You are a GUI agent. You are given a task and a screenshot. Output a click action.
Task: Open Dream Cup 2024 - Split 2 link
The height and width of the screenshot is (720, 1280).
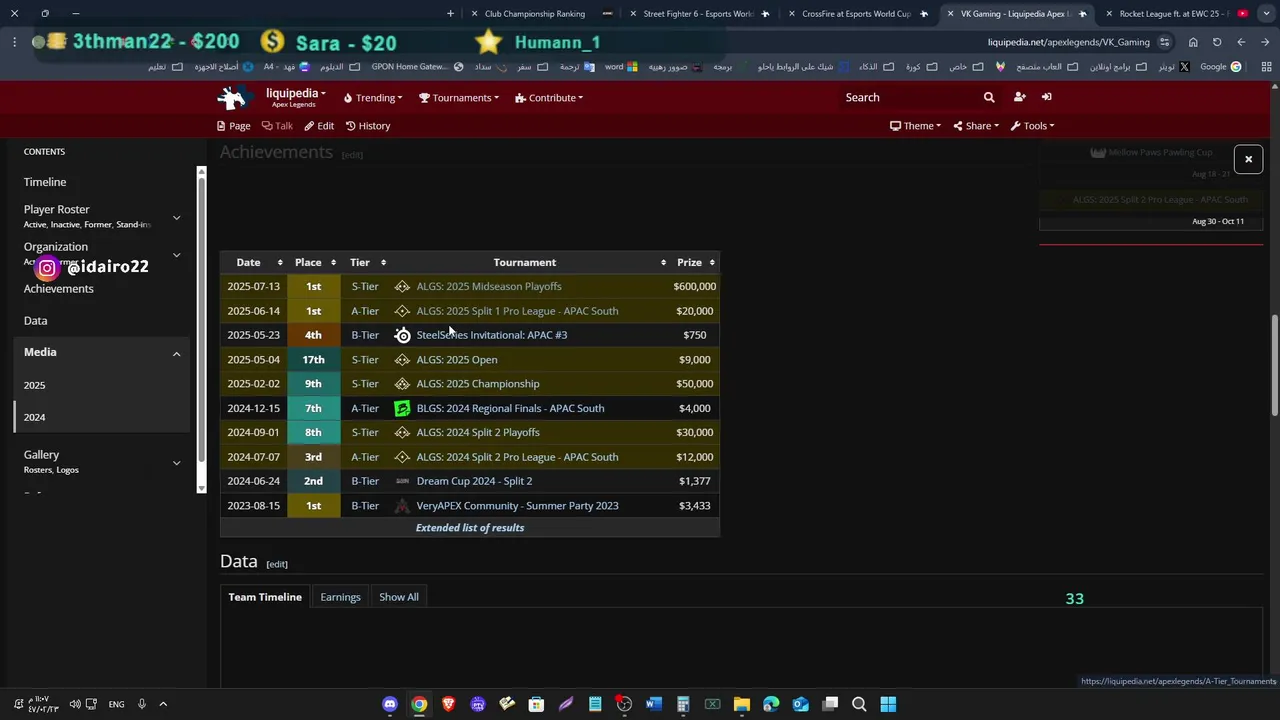pyautogui.click(x=474, y=481)
